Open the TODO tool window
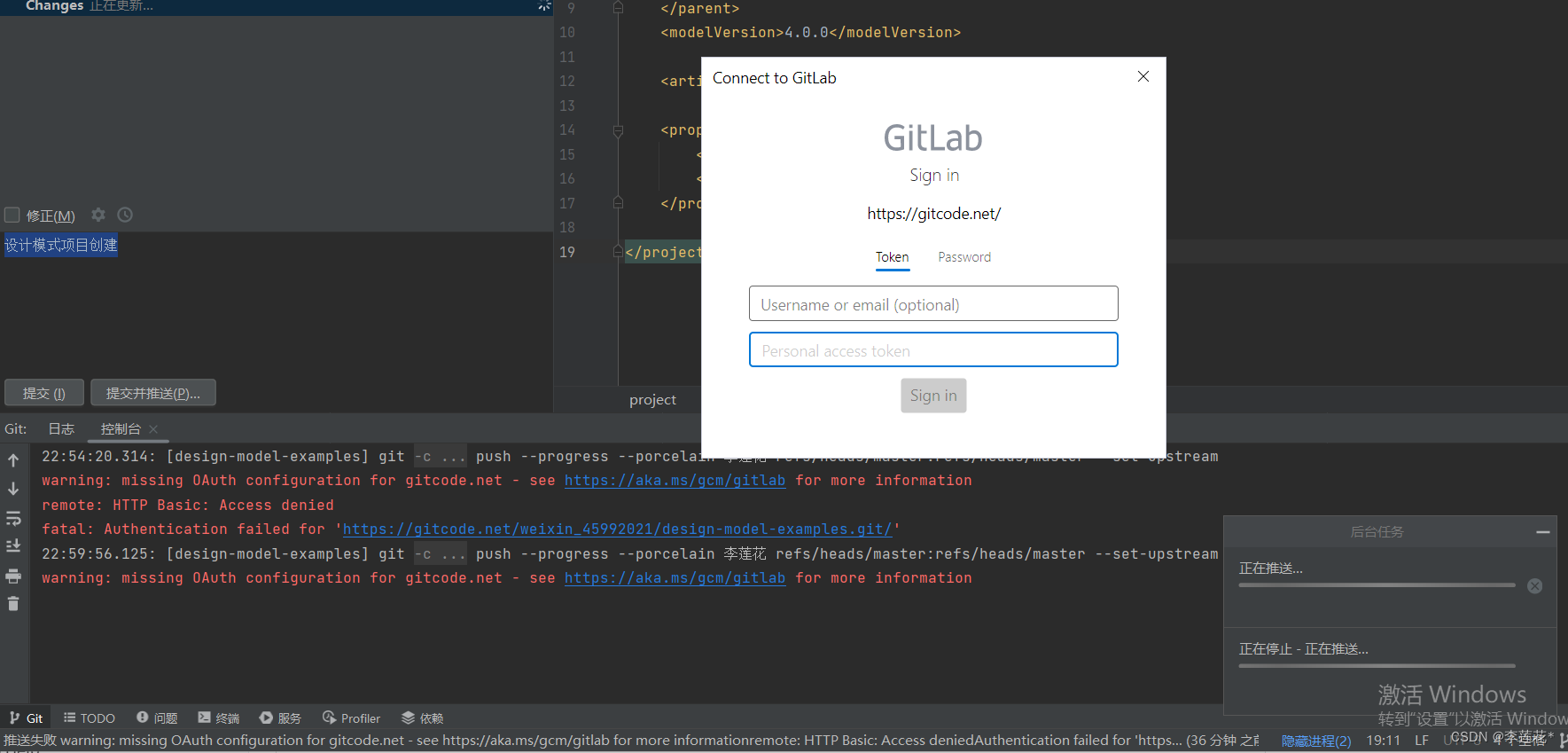Viewport: 1568px width, 753px height. [x=90, y=718]
